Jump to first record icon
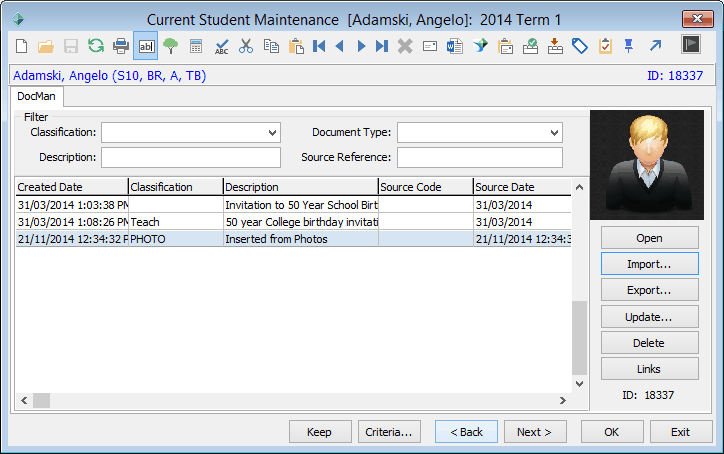 [x=319, y=46]
